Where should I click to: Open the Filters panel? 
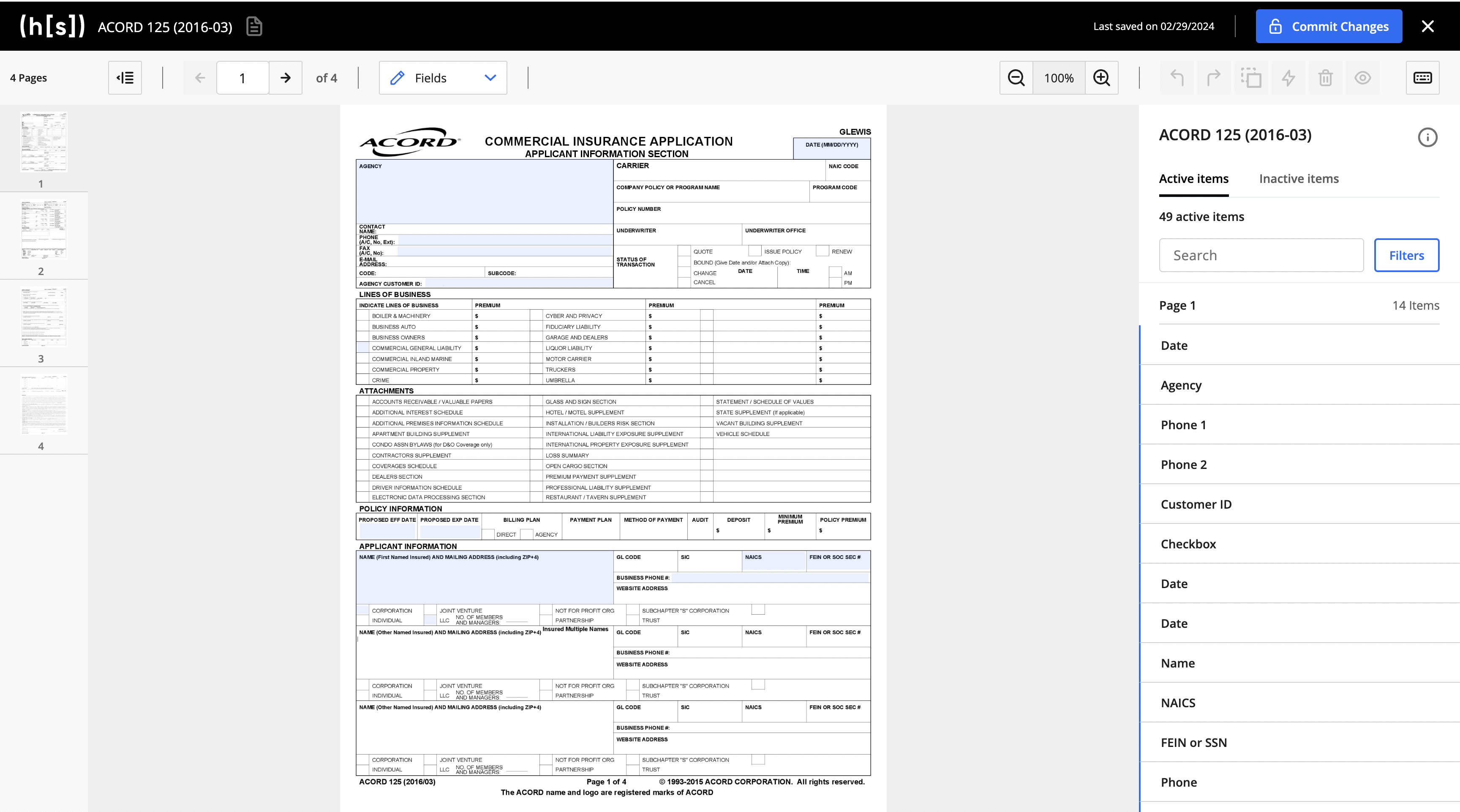1406,256
